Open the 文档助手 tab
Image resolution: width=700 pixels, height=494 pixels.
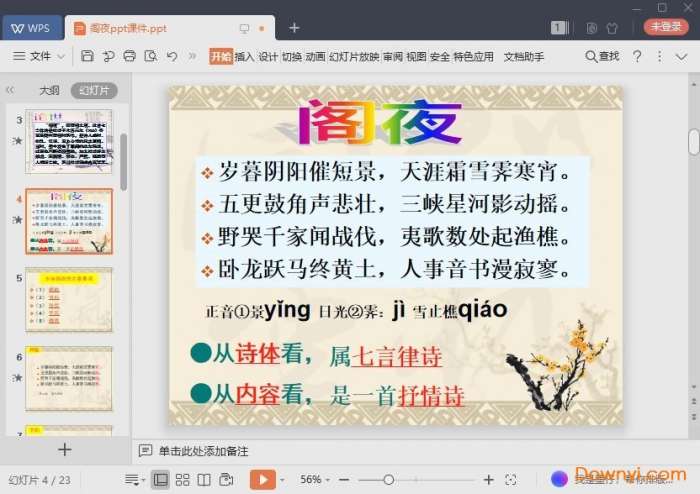(524, 57)
